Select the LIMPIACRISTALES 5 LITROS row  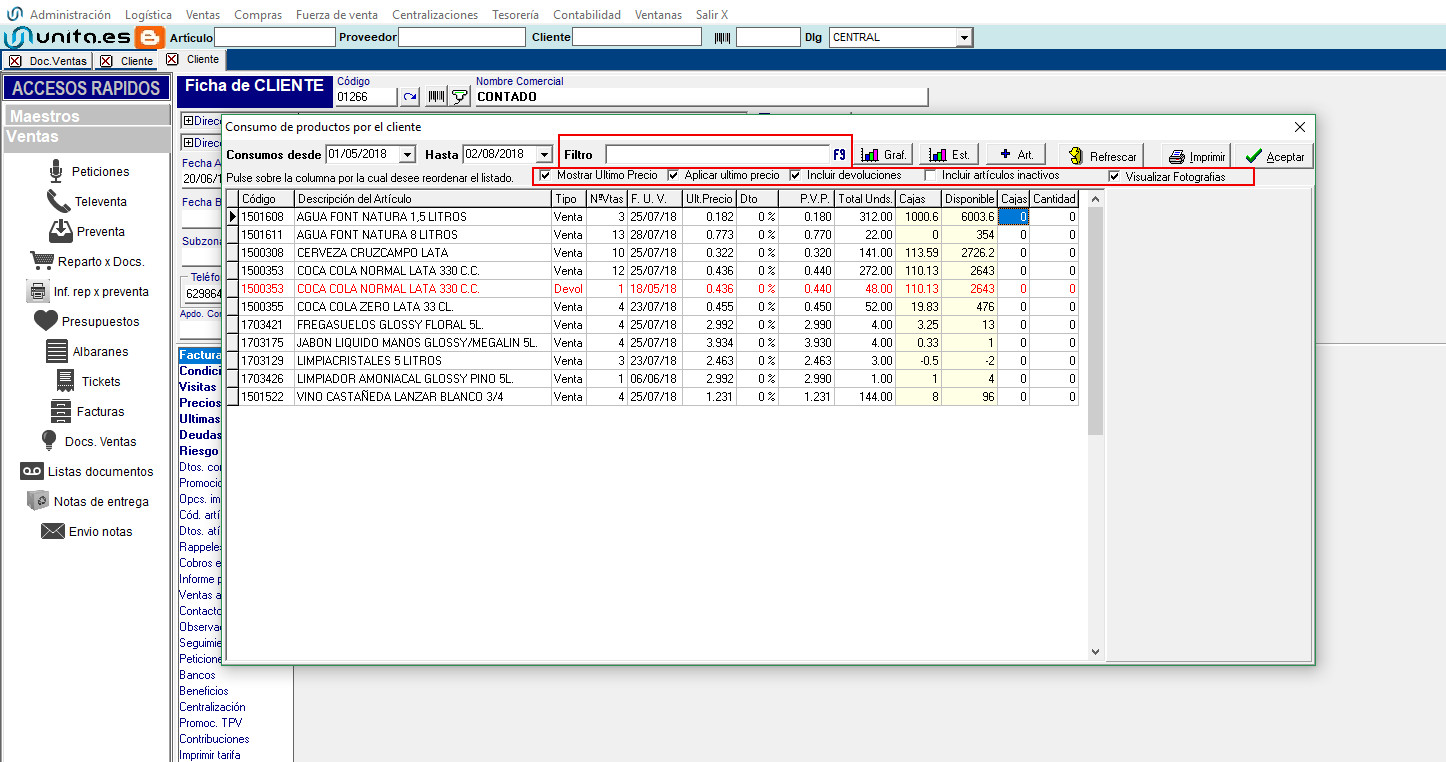pyautogui.click(x=652, y=361)
